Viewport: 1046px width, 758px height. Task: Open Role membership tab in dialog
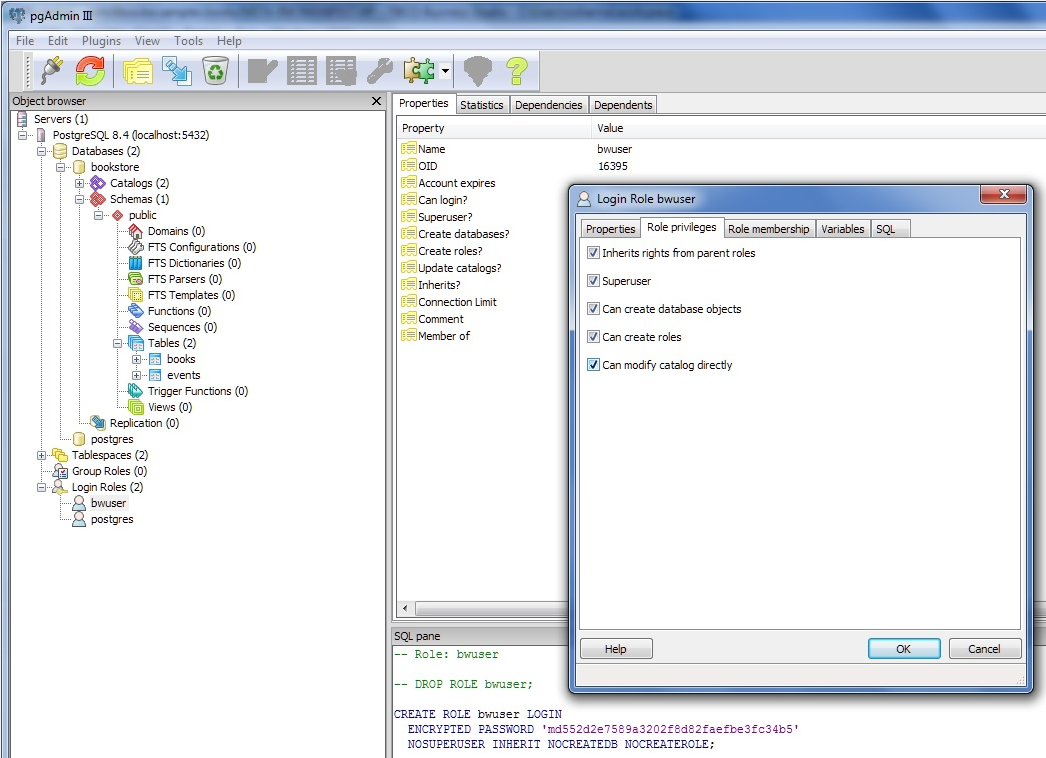768,229
